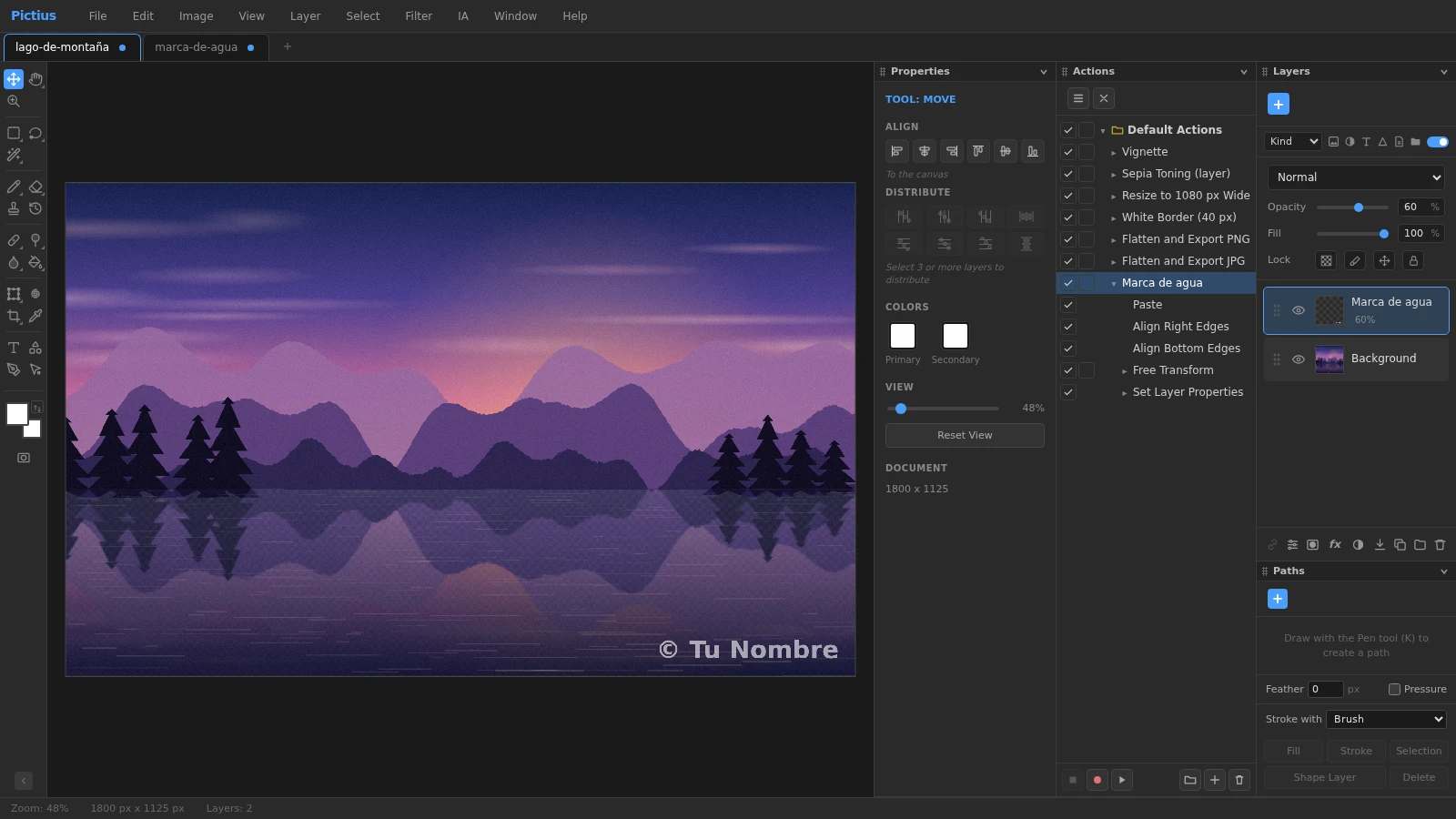This screenshot has height=819, width=1456.
Task: Hide the Marca de agua layer
Action: click(1299, 310)
